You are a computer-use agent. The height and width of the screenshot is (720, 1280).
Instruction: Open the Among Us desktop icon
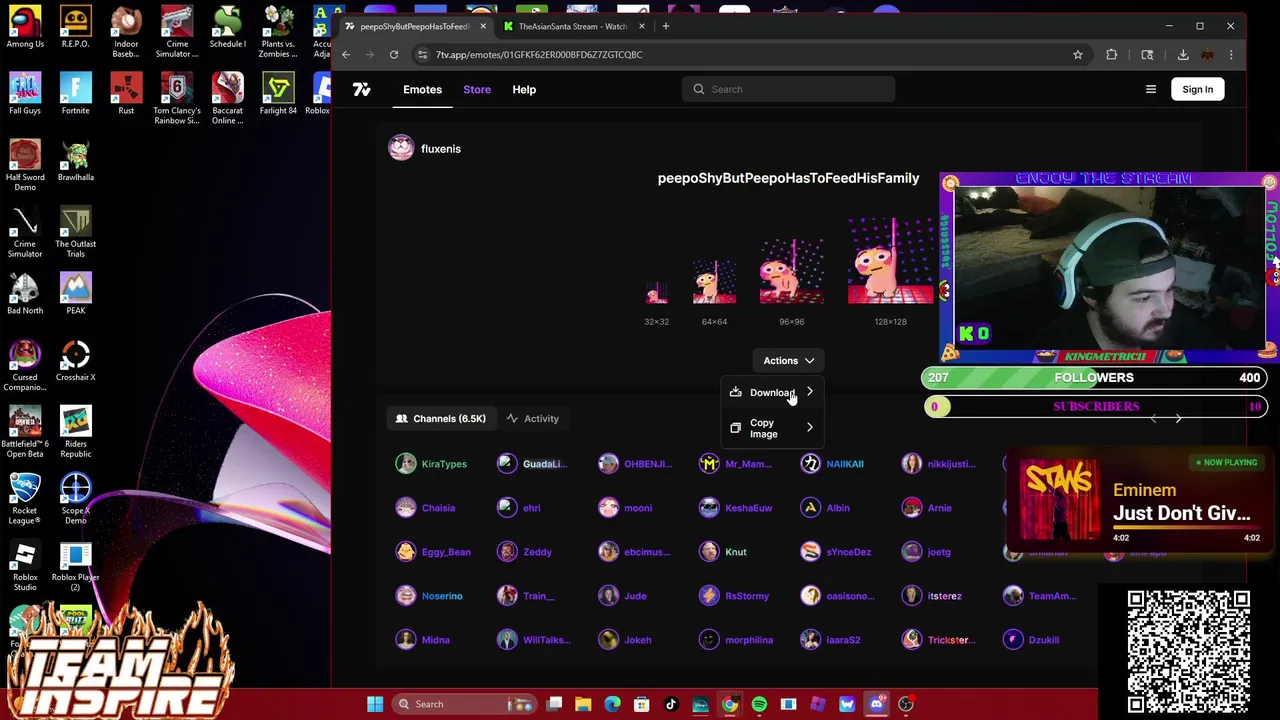point(25,27)
